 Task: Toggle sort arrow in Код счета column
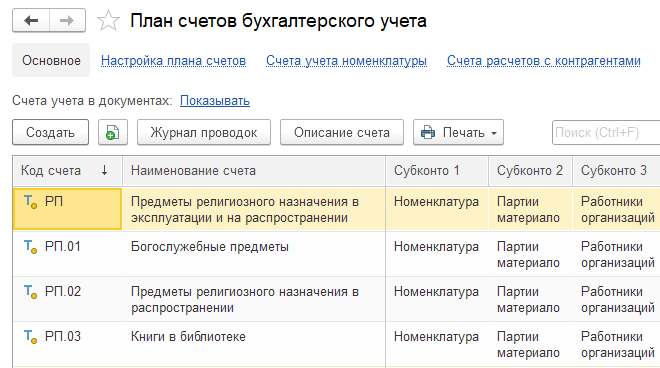pyautogui.click(x=104, y=171)
